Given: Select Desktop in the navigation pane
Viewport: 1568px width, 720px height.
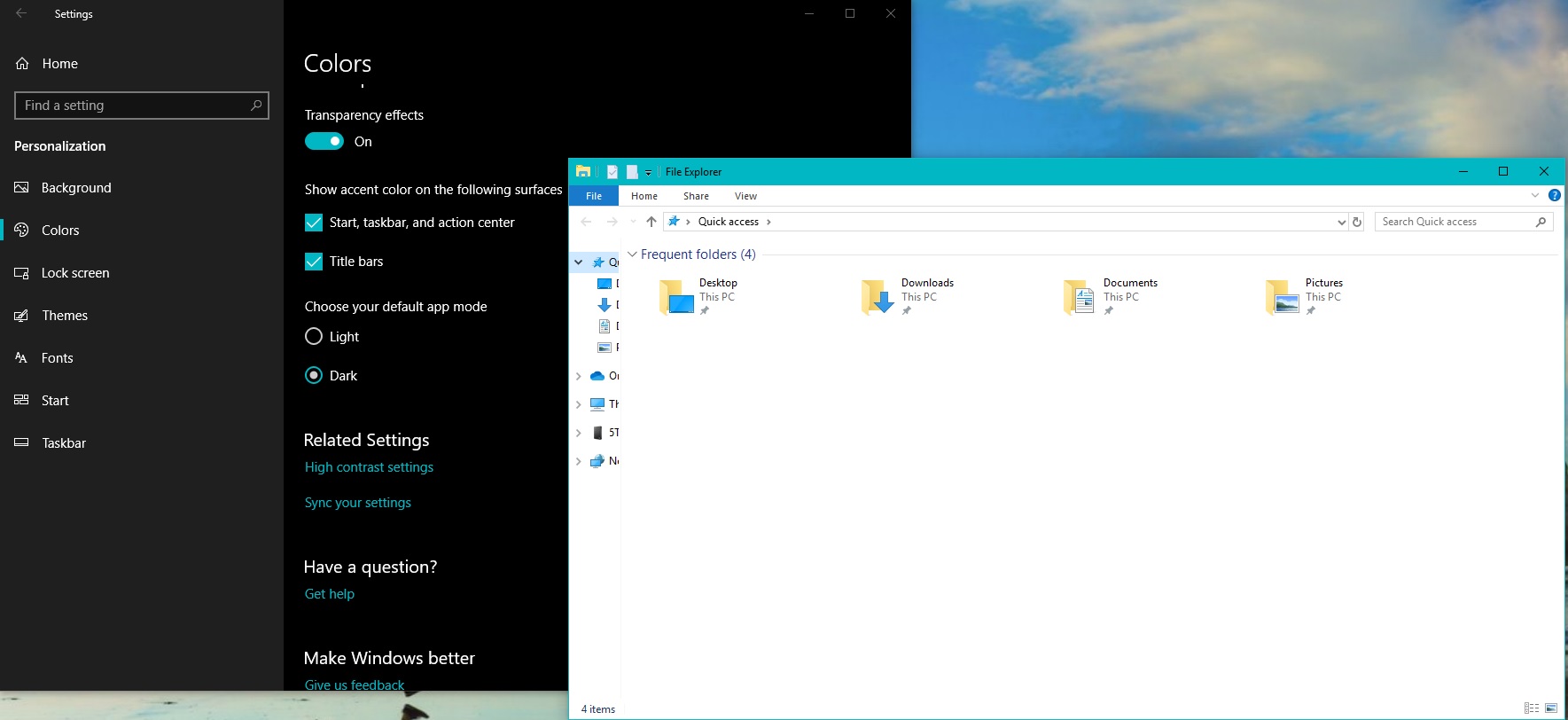Looking at the screenshot, I should (608, 284).
